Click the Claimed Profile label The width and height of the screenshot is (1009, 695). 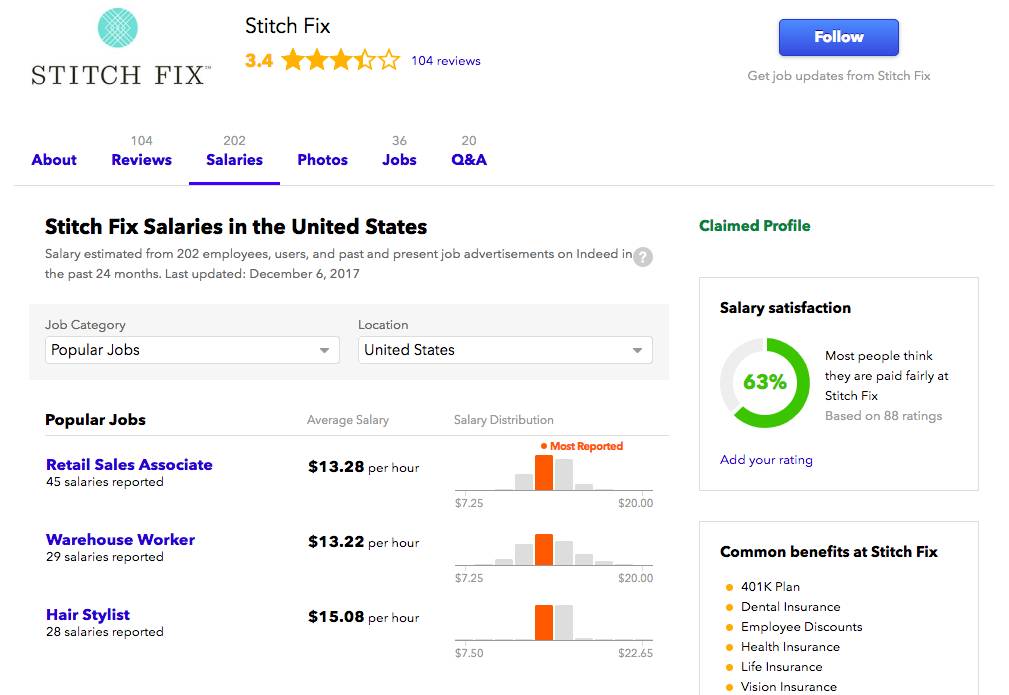click(755, 226)
